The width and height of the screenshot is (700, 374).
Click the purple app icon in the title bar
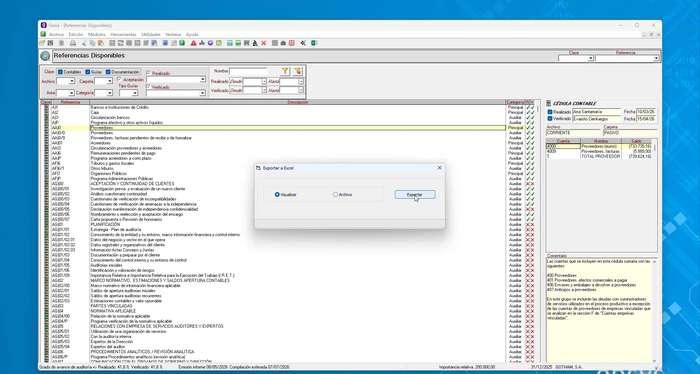(43, 25)
